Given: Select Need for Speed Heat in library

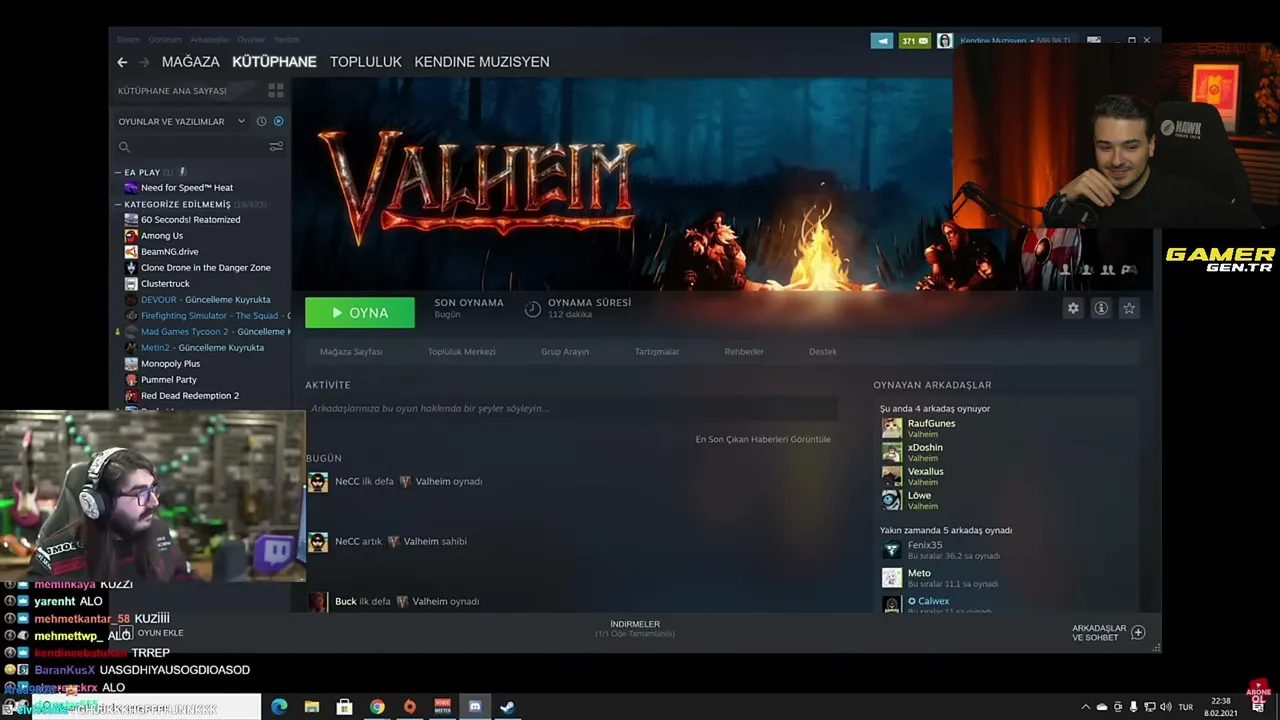Looking at the screenshot, I should (187, 188).
